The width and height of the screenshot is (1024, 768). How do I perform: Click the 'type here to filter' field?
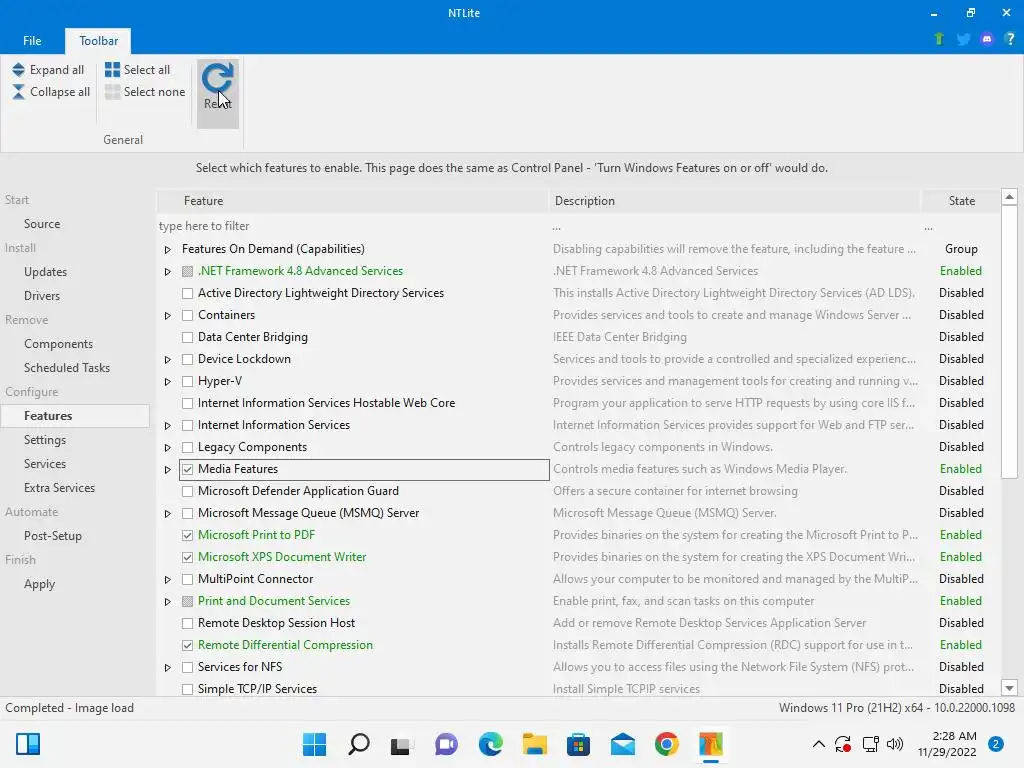[353, 226]
